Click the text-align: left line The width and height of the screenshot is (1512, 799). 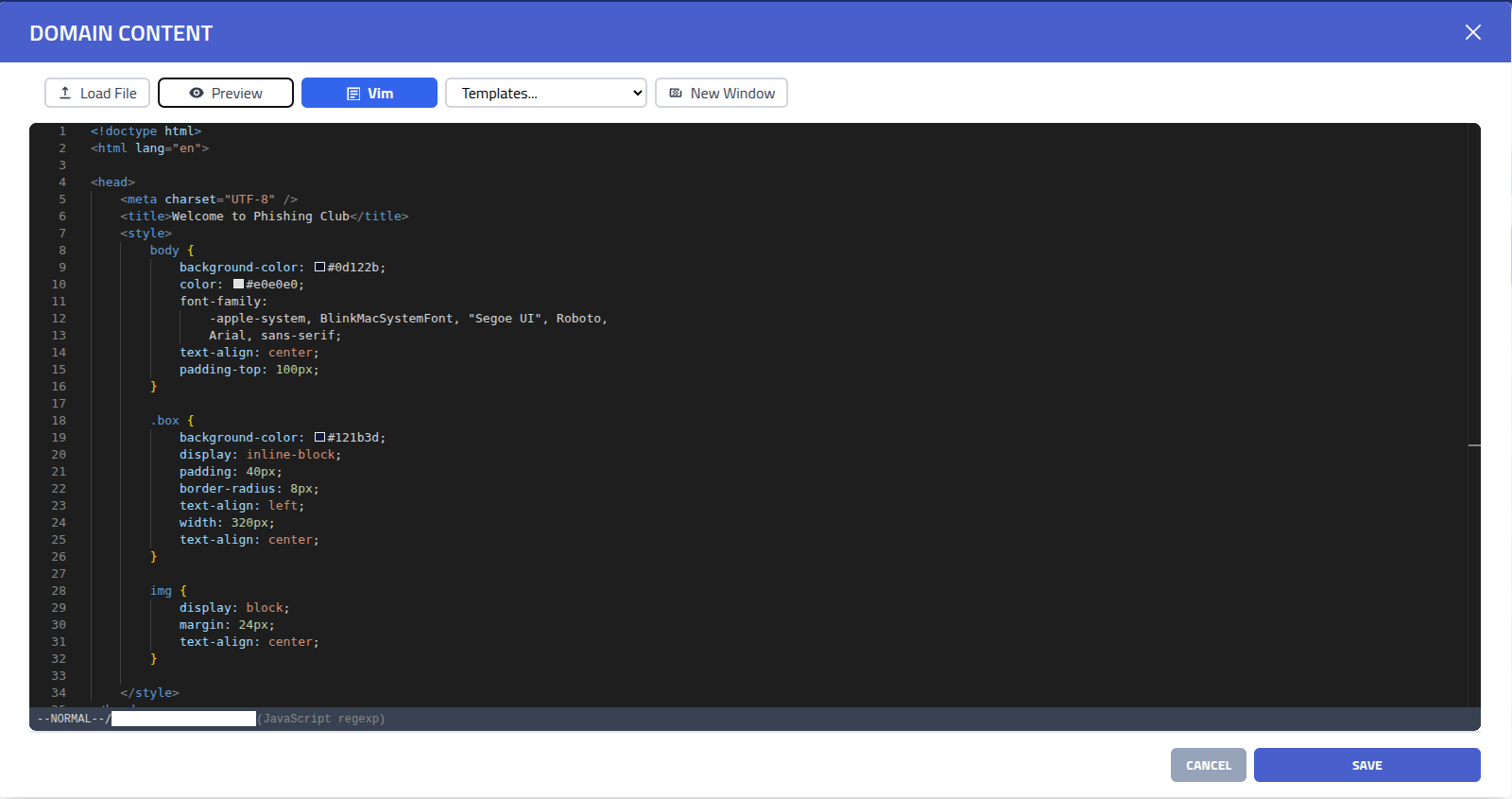tap(242, 506)
